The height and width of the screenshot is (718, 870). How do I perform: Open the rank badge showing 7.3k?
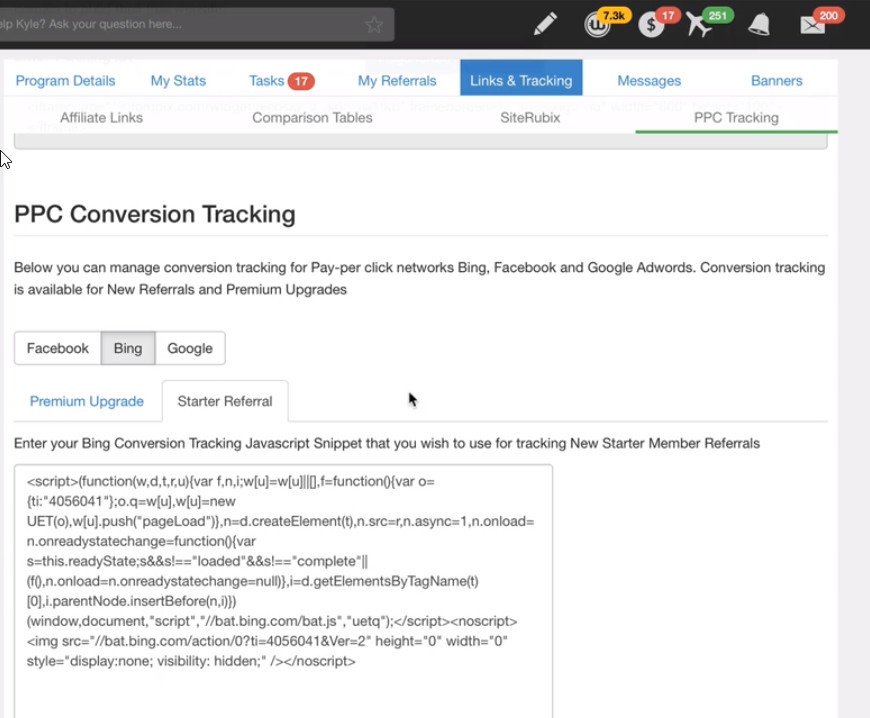click(606, 22)
